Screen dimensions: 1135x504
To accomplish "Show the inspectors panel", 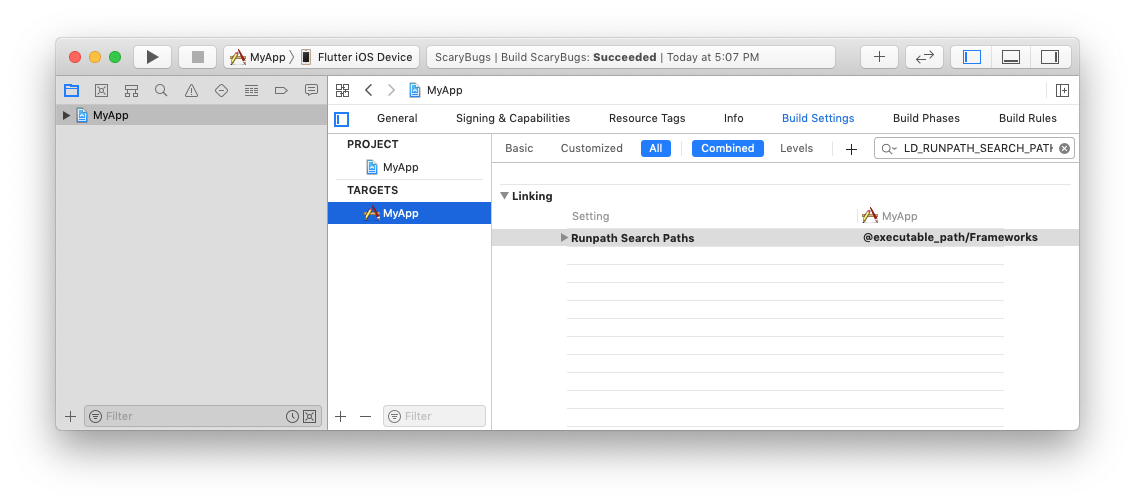I will coord(1050,57).
